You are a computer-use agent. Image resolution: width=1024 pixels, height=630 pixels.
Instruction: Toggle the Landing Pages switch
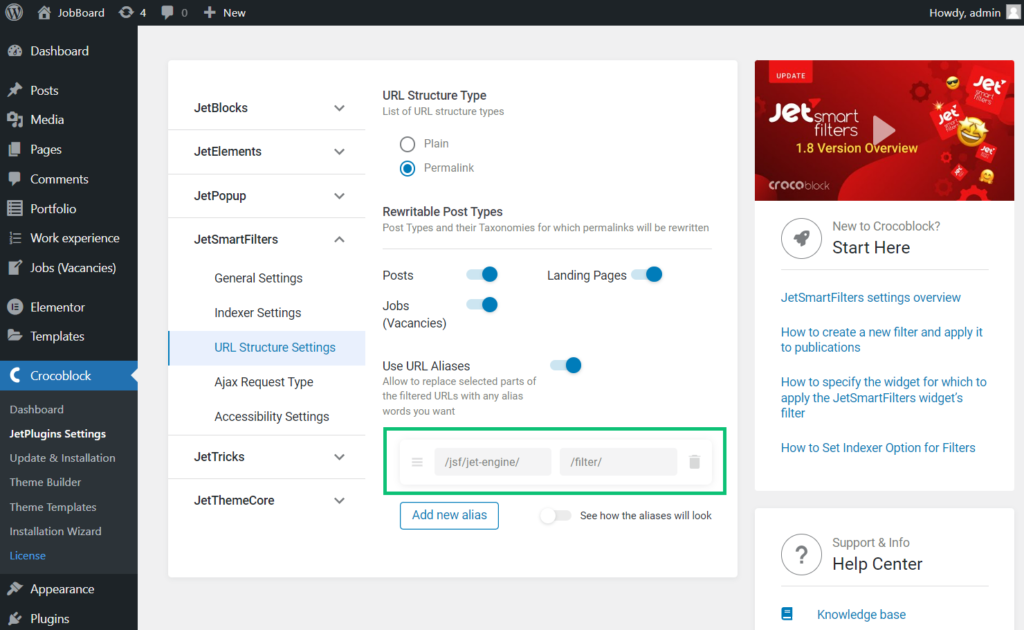pos(647,275)
